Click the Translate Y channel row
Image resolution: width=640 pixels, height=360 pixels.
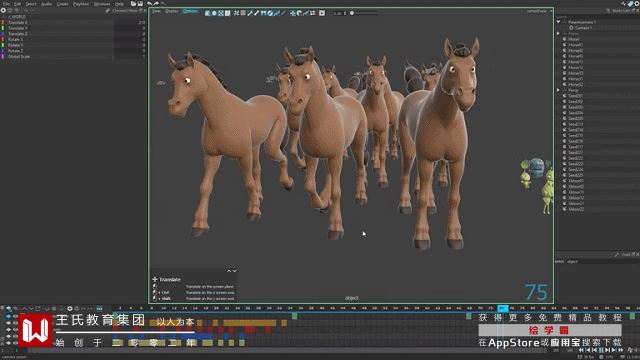(73, 28)
